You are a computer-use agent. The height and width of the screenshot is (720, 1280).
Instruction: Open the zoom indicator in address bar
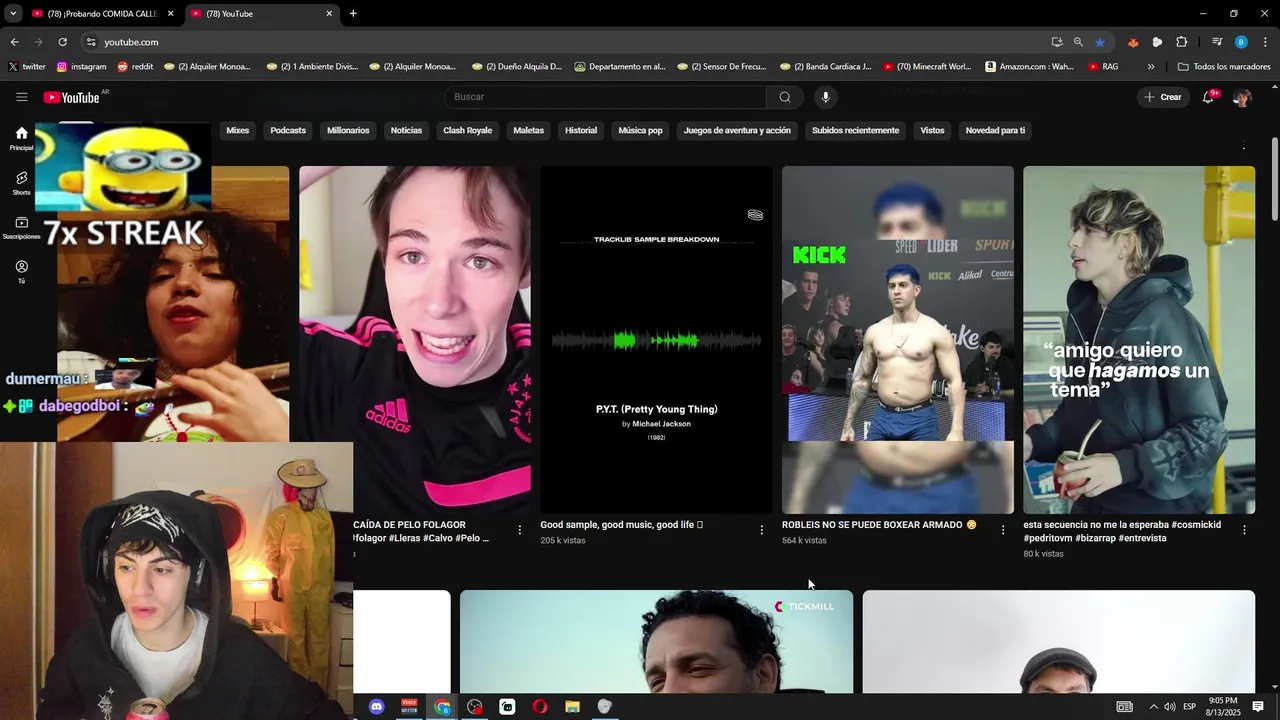point(1078,42)
